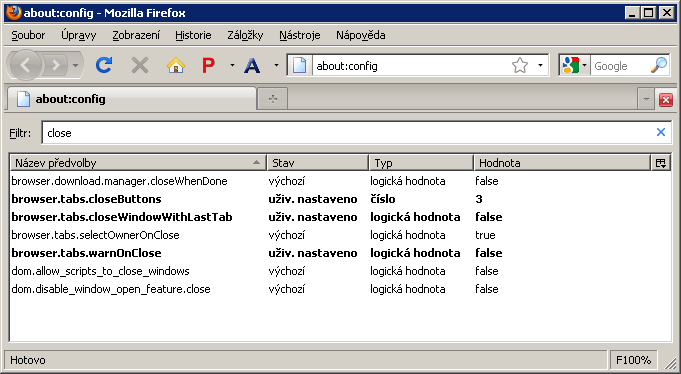This screenshot has width=681, height=374.
Task: Click F100% zoom indicator in status bar
Action: click(x=633, y=360)
